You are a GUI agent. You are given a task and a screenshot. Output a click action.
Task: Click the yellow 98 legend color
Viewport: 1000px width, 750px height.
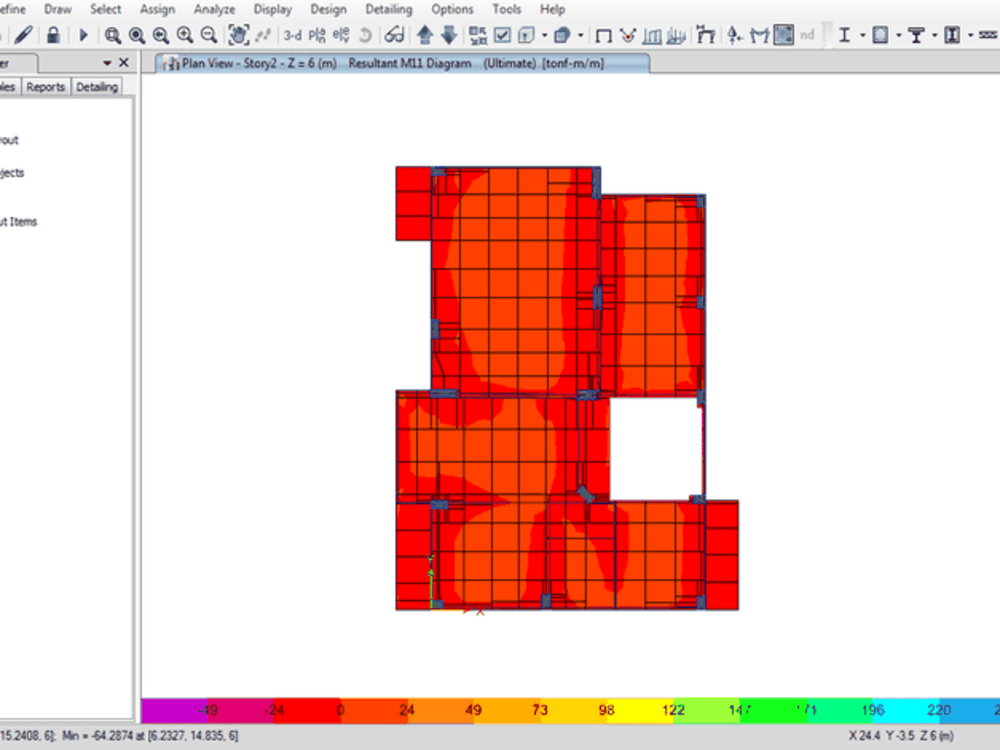(640, 710)
